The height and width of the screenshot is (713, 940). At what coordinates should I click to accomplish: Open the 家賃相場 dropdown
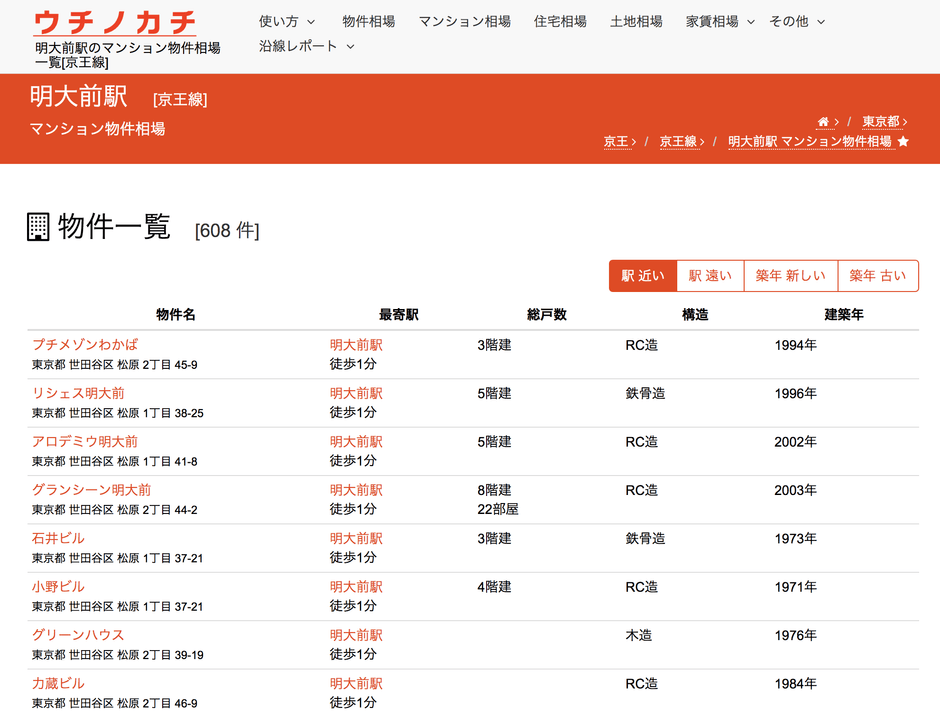(712, 21)
